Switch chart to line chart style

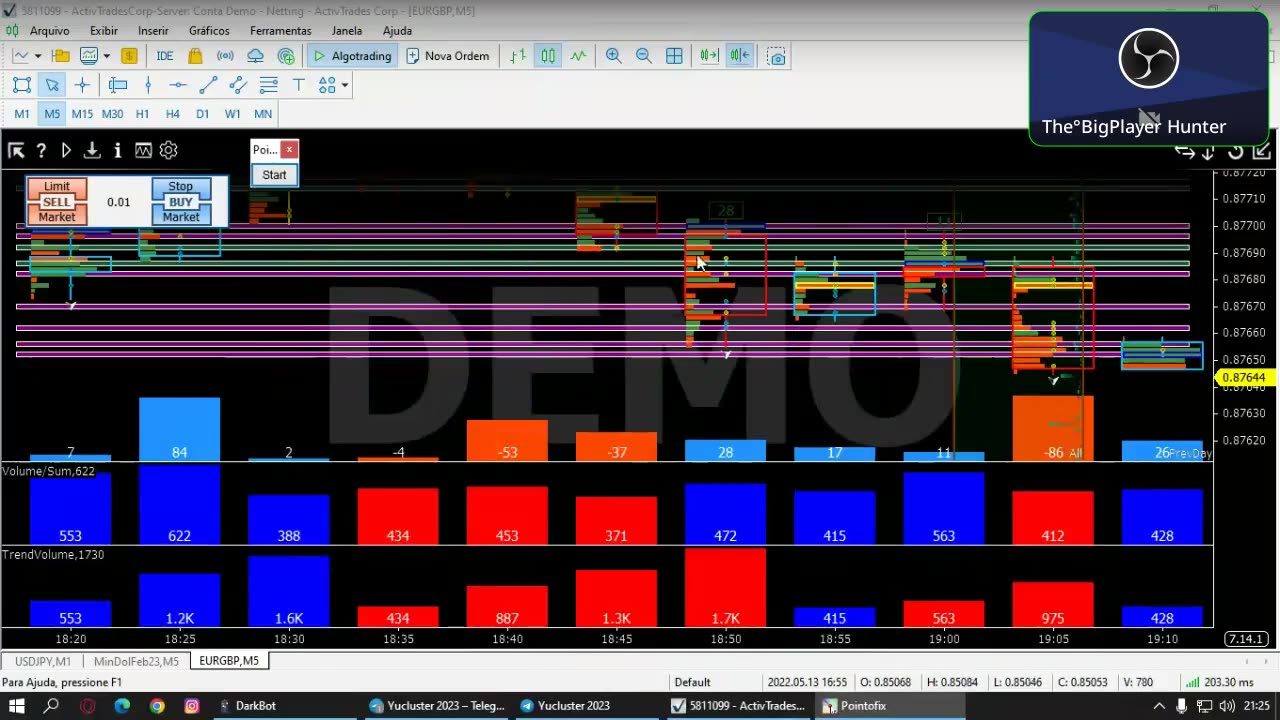point(579,56)
